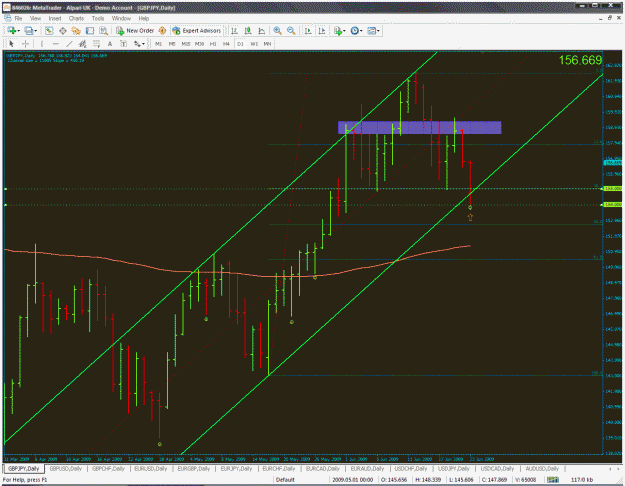Select the M30 timeframe button
Viewport: 625px width, 486px height.
click(x=199, y=44)
